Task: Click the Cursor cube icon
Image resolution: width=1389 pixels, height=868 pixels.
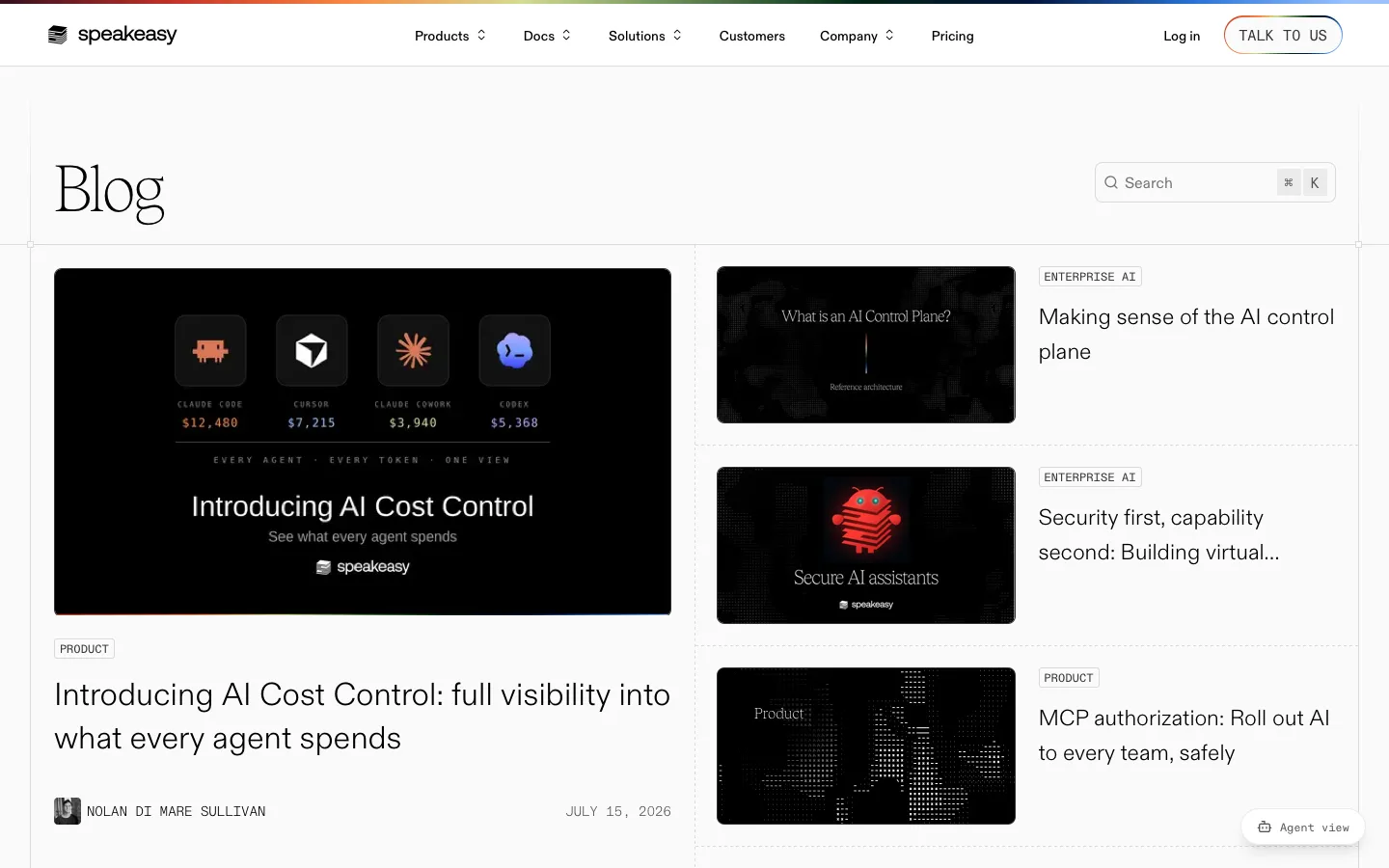Action: point(312,350)
